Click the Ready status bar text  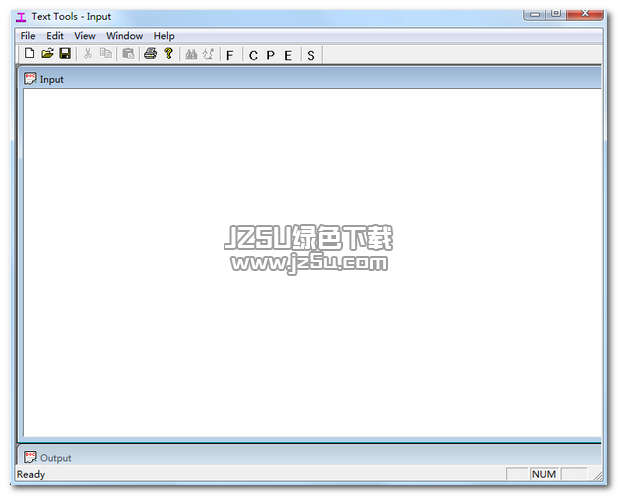click(31, 474)
